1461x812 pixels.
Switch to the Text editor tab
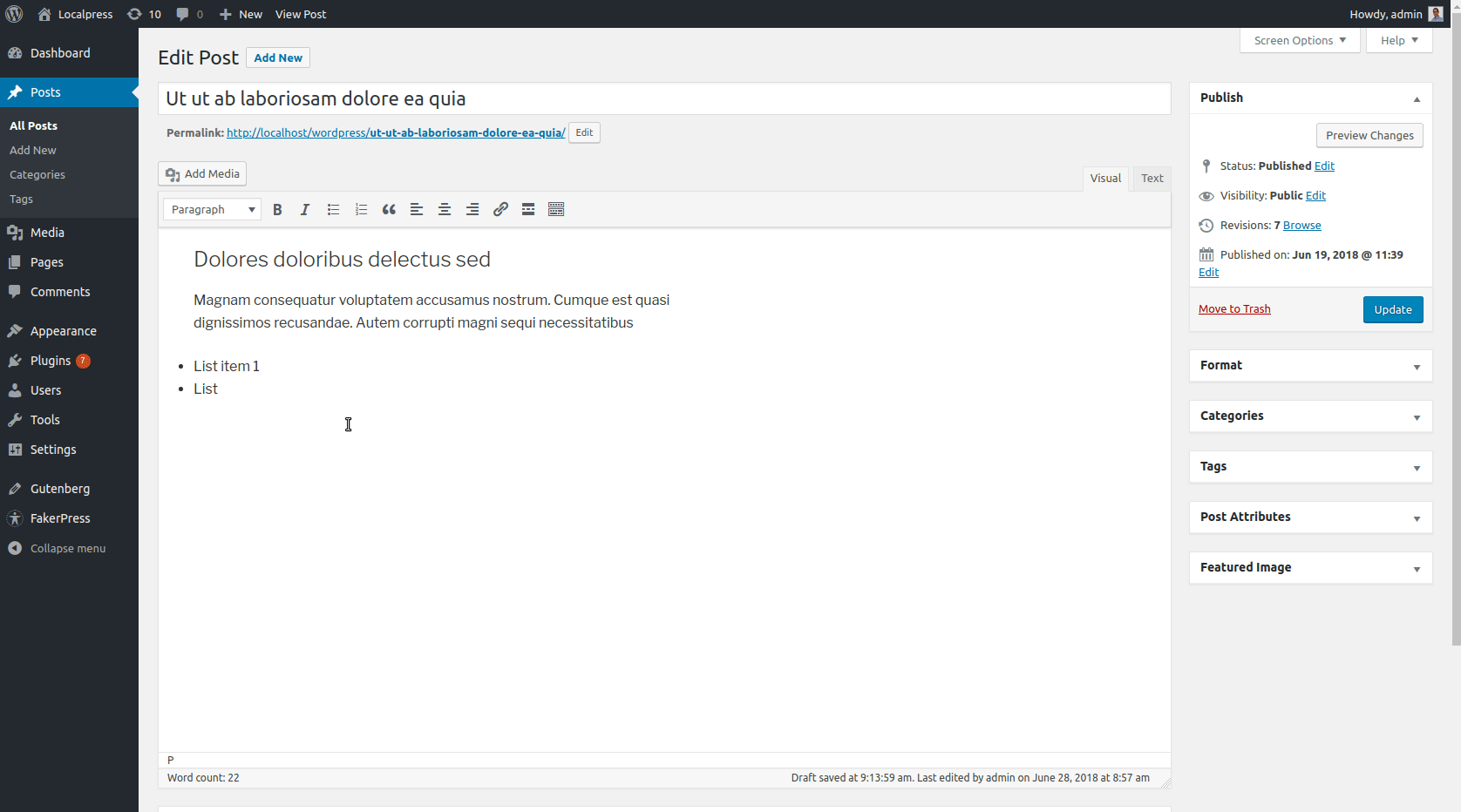tap(1152, 179)
